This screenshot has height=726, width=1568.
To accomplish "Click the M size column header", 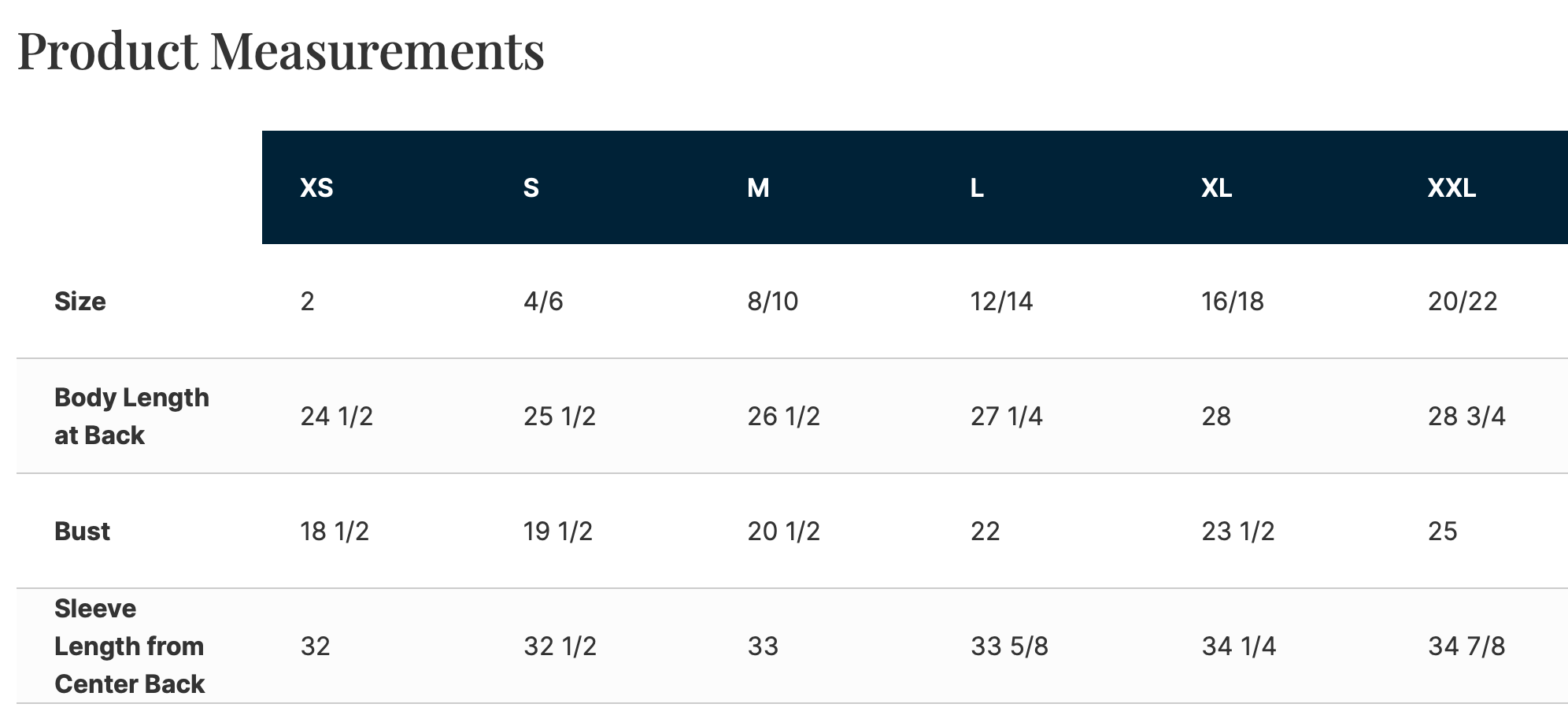I will 758,188.
